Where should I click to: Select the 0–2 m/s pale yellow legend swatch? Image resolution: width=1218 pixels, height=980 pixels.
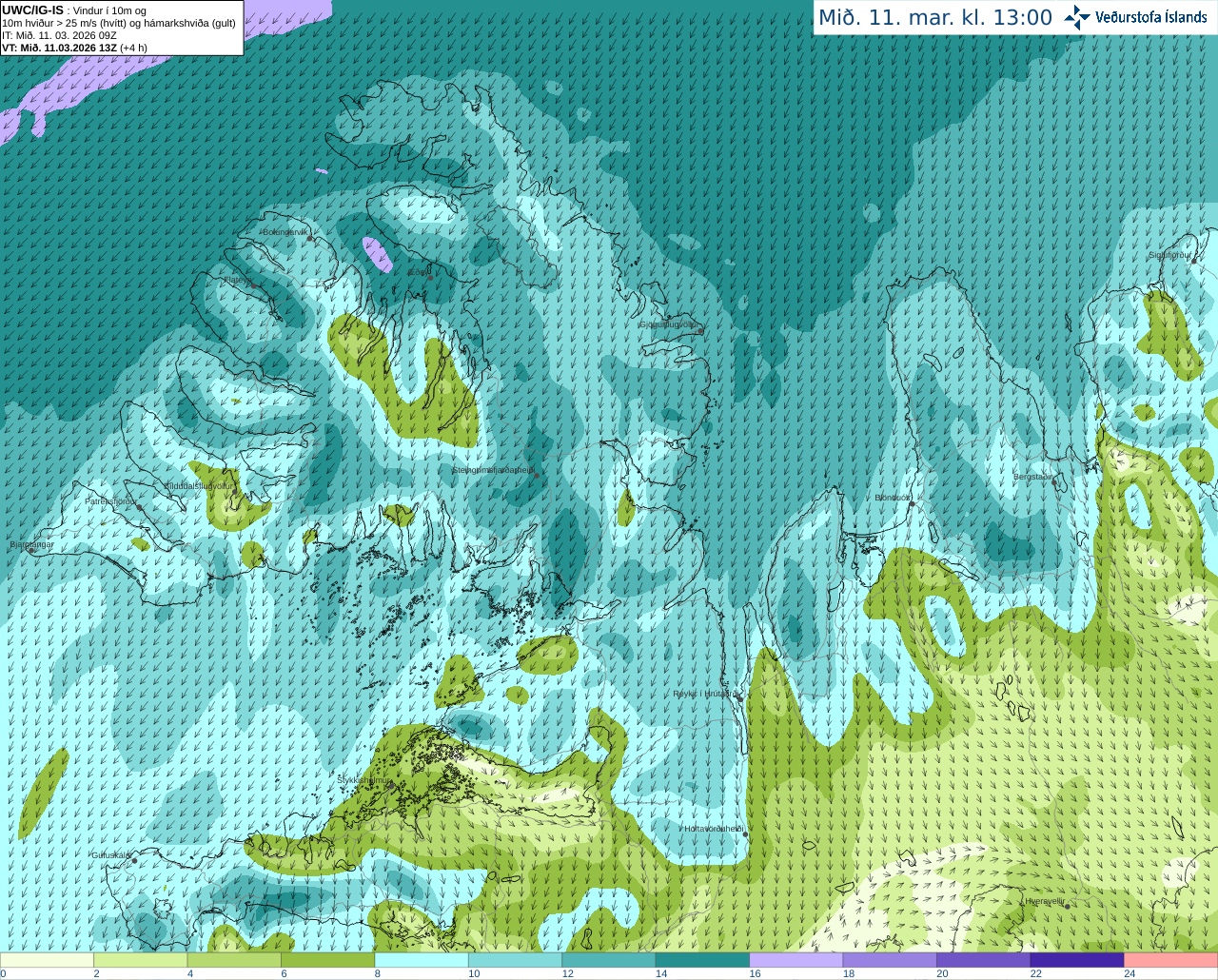click(x=47, y=960)
